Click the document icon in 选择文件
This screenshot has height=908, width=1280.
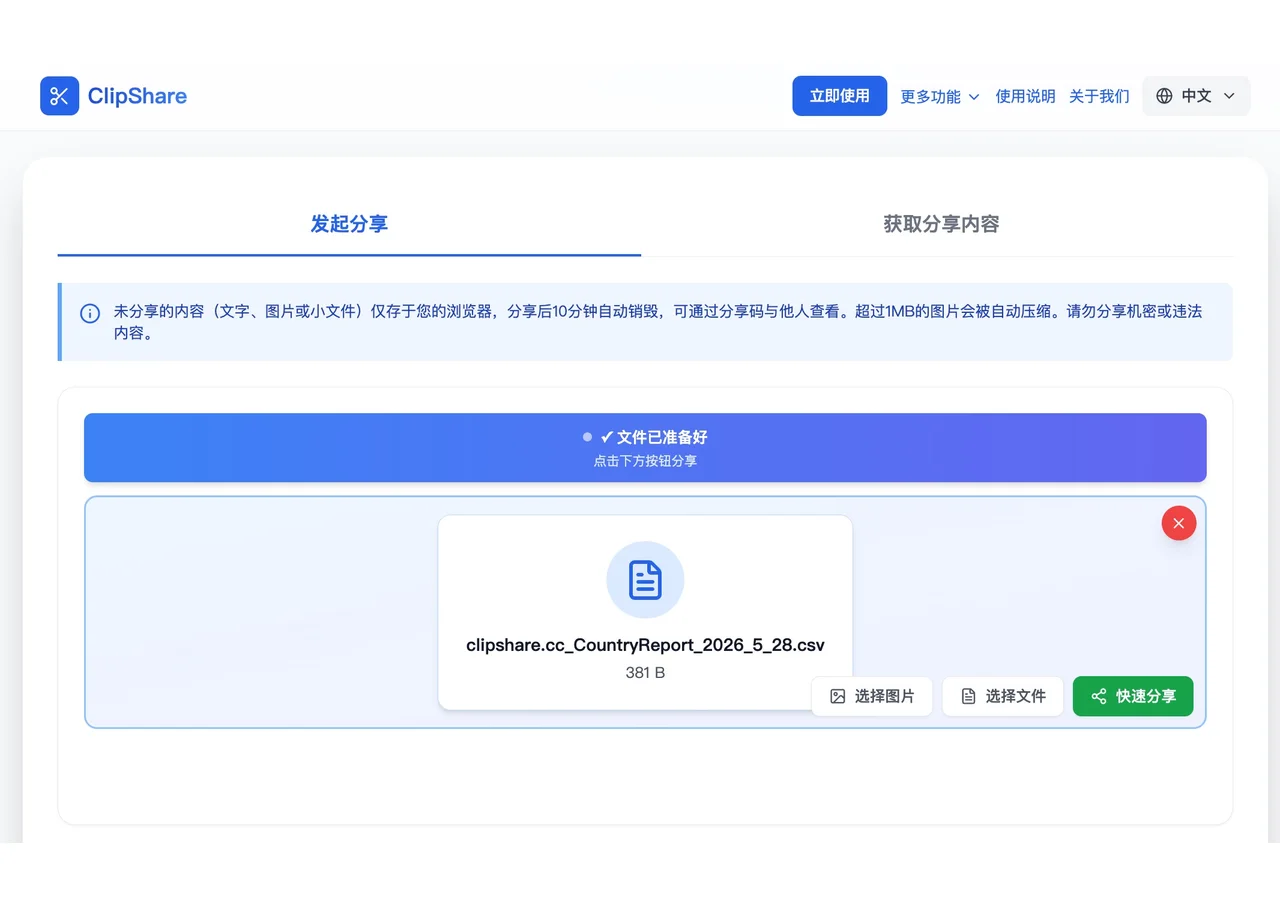point(968,696)
